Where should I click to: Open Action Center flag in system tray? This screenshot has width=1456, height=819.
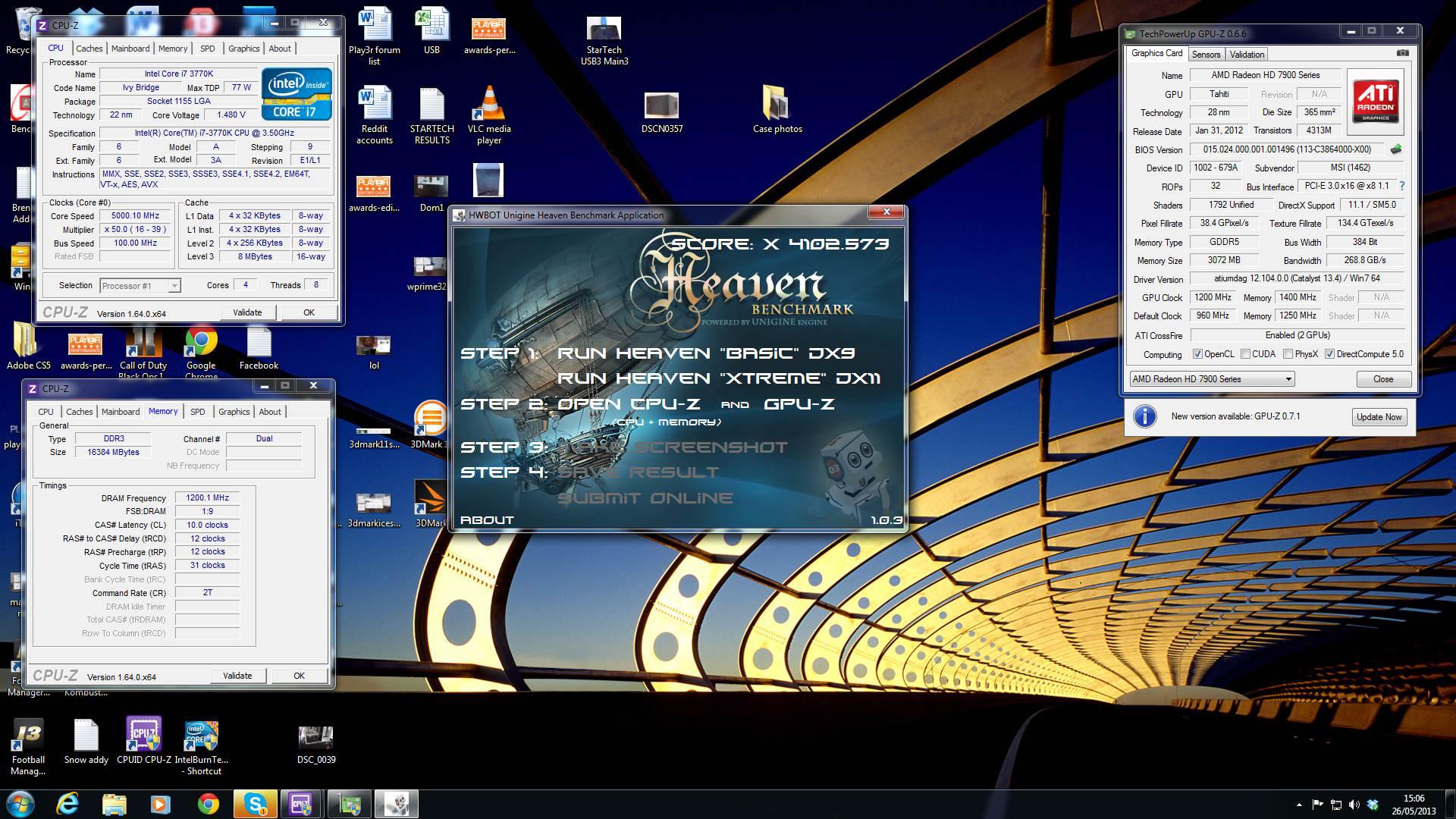(1317, 805)
